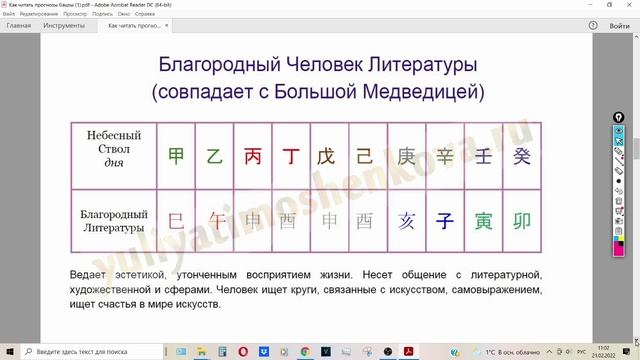Click the 午 branch cell
The image size is (640, 360).
pos(214,221)
